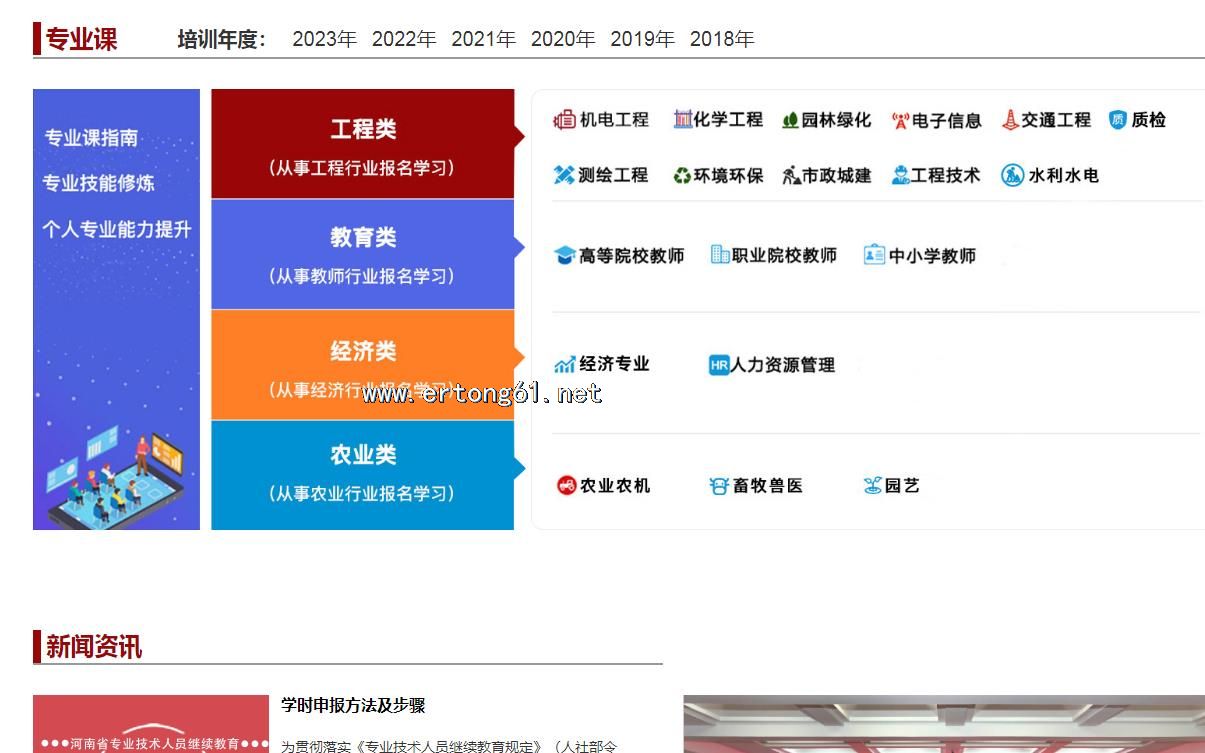
Task: Select the 2020年 training year tab
Action: pyautogui.click(x=562, y=39)
